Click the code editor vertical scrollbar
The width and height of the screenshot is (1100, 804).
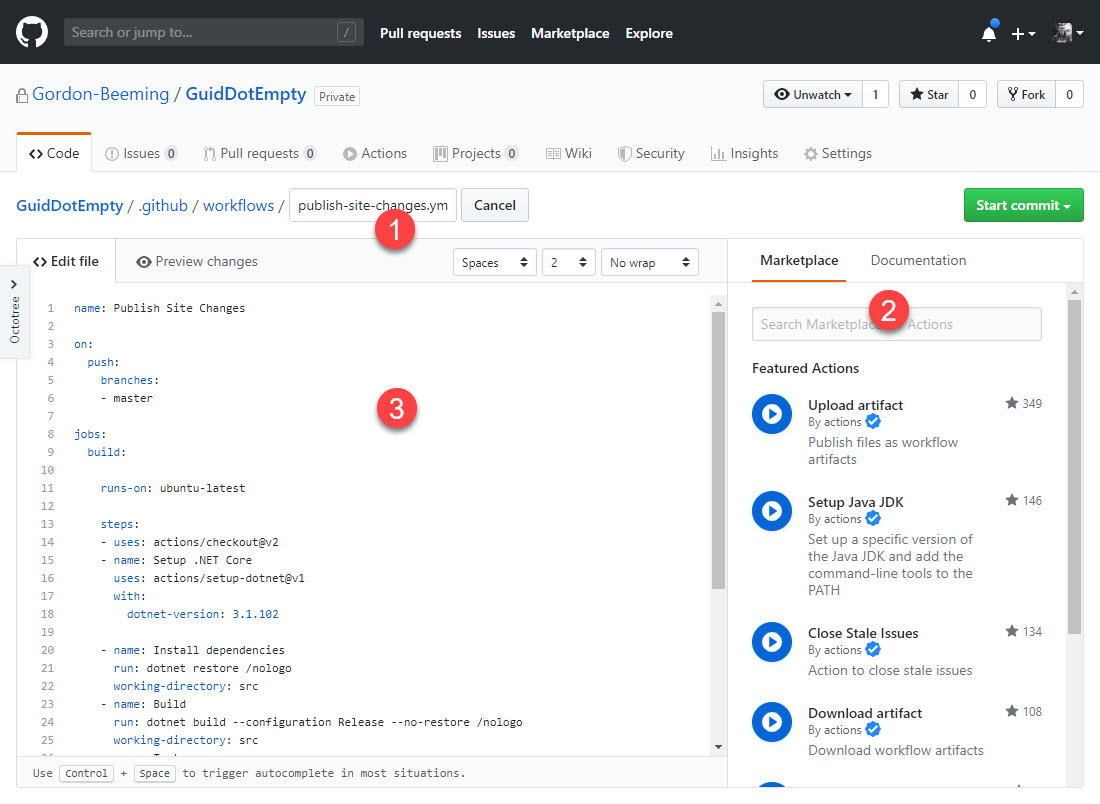click(x=718, y=449)
